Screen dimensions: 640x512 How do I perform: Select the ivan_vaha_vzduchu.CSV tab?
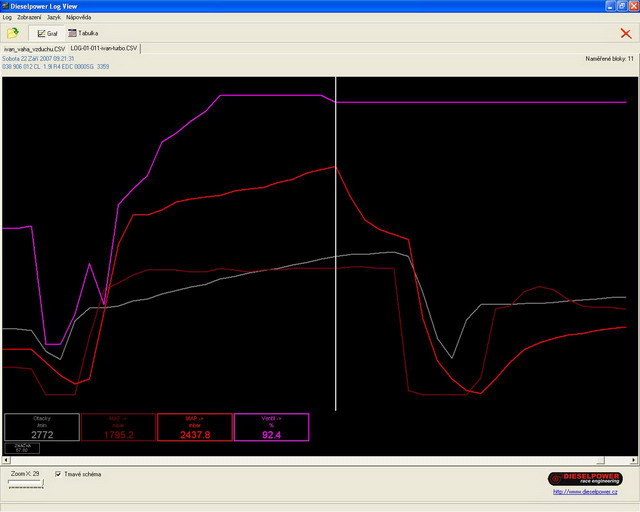coord(34,49)
